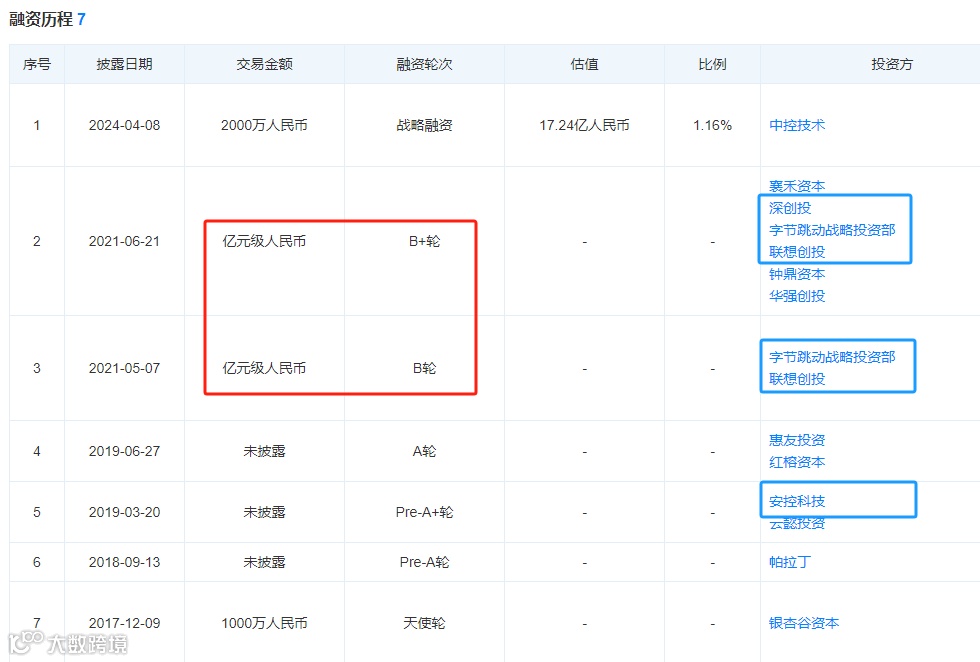Click the Pre-A+轮 round cell
This screenshot has height=662, width=980.
[x=424, y=513]
